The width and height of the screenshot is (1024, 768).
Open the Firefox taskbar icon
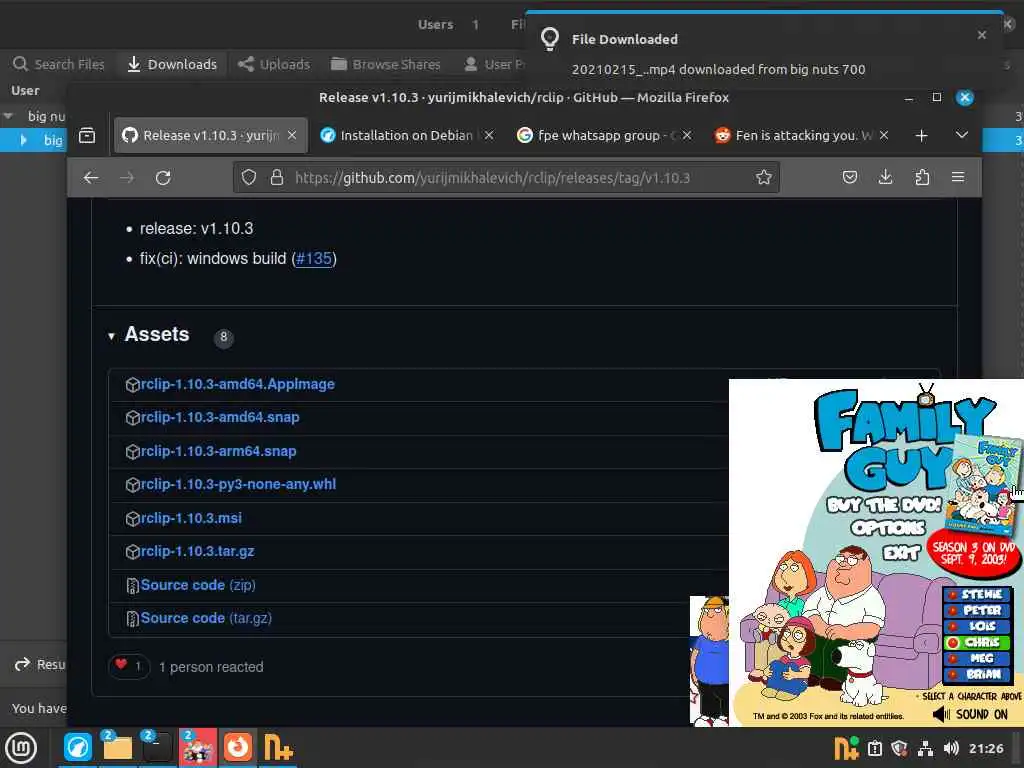click(x=238, y=747)
